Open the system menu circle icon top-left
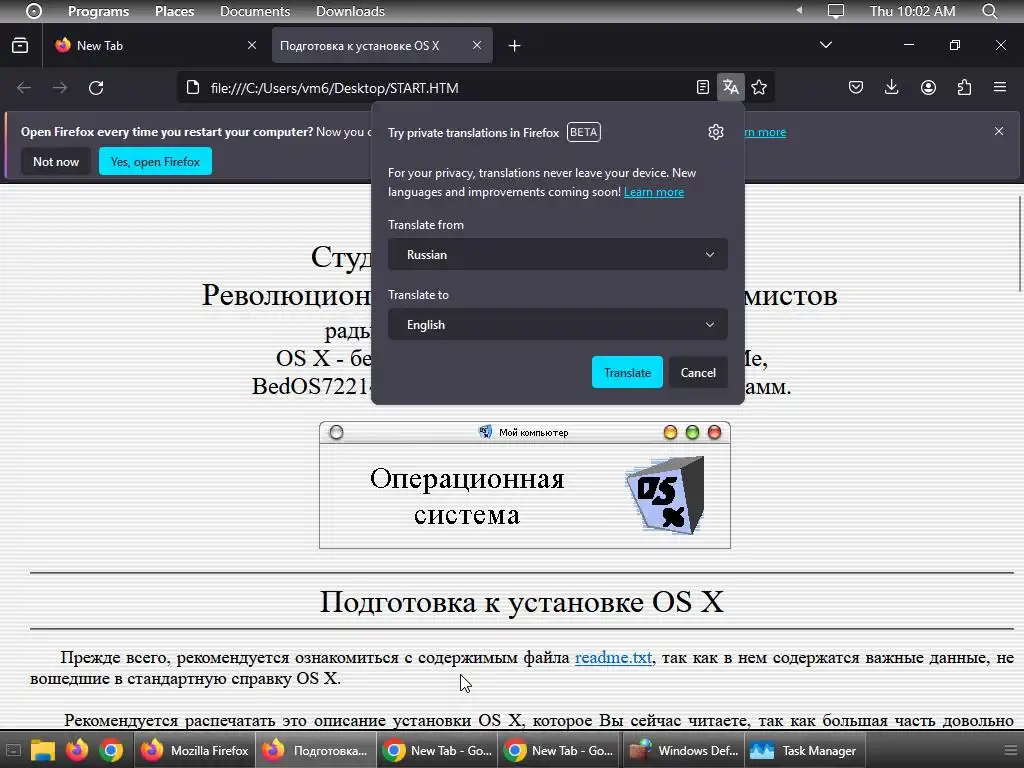The height and width of the screenshot is (768, 1024). [x=34, y=11]
